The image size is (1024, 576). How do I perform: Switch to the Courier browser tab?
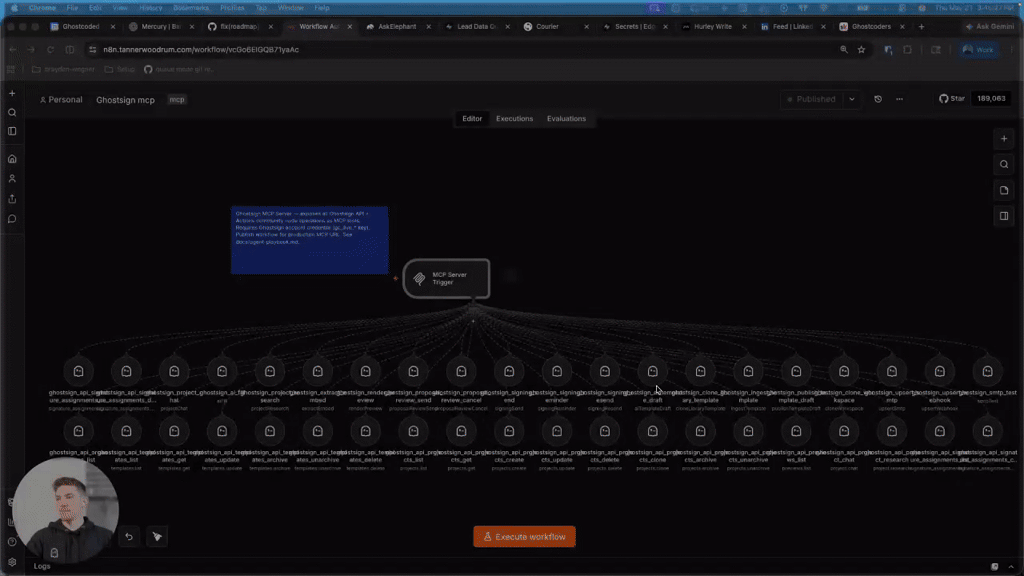pyautogui.click(x=547, y=27)
